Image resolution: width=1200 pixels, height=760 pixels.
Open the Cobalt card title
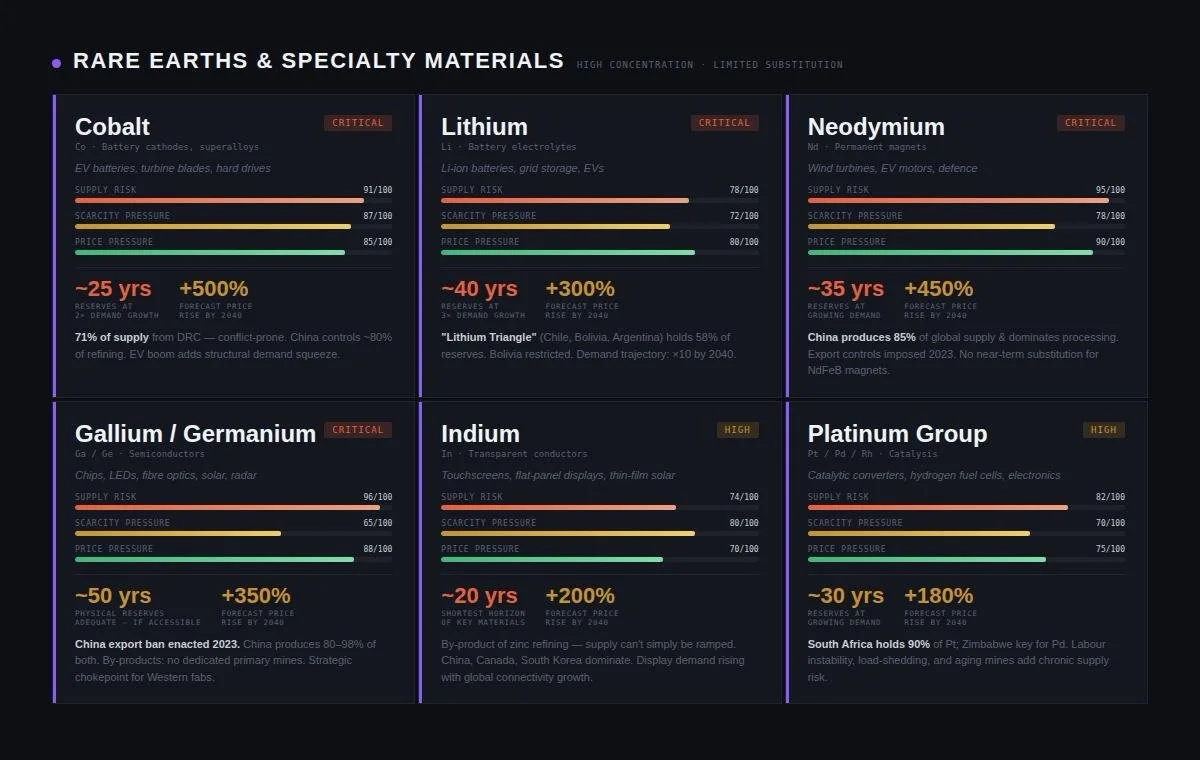click(112, 127)
